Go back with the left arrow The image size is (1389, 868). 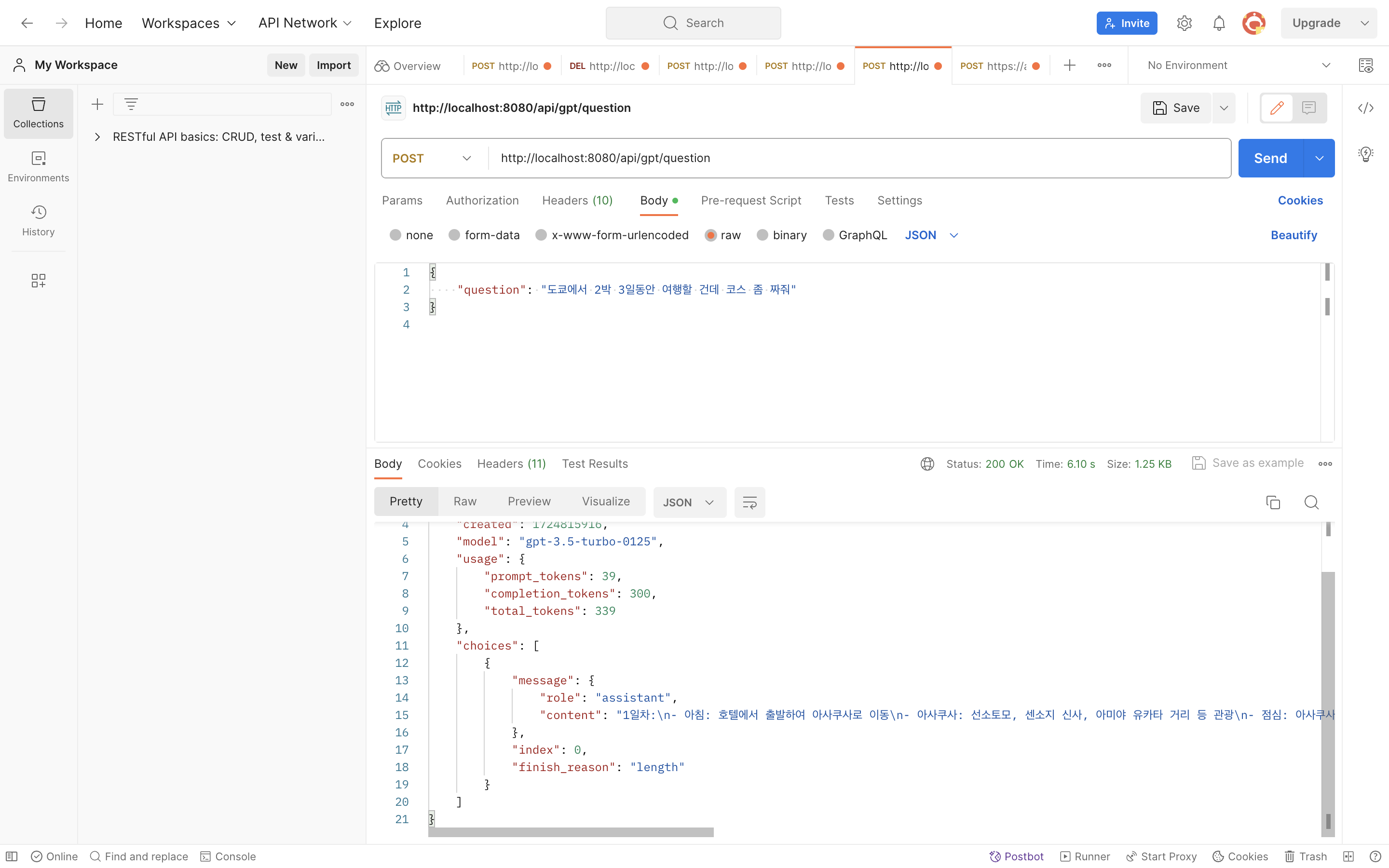coord(27,23)
